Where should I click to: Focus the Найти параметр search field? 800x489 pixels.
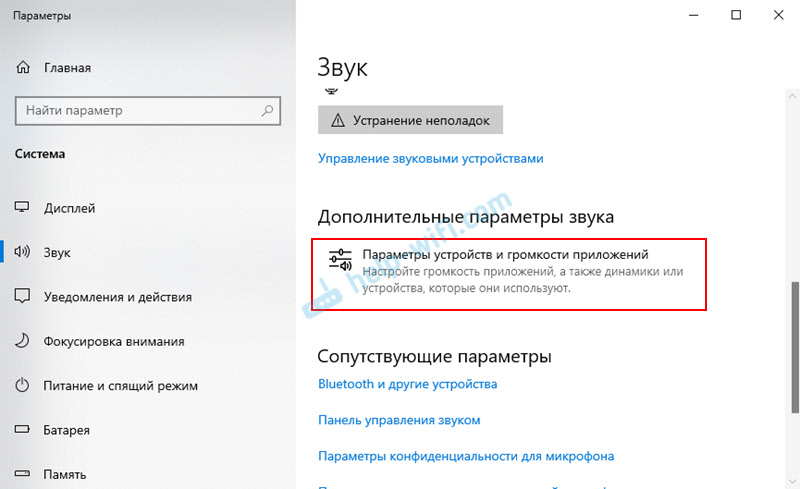pos(148,111)
